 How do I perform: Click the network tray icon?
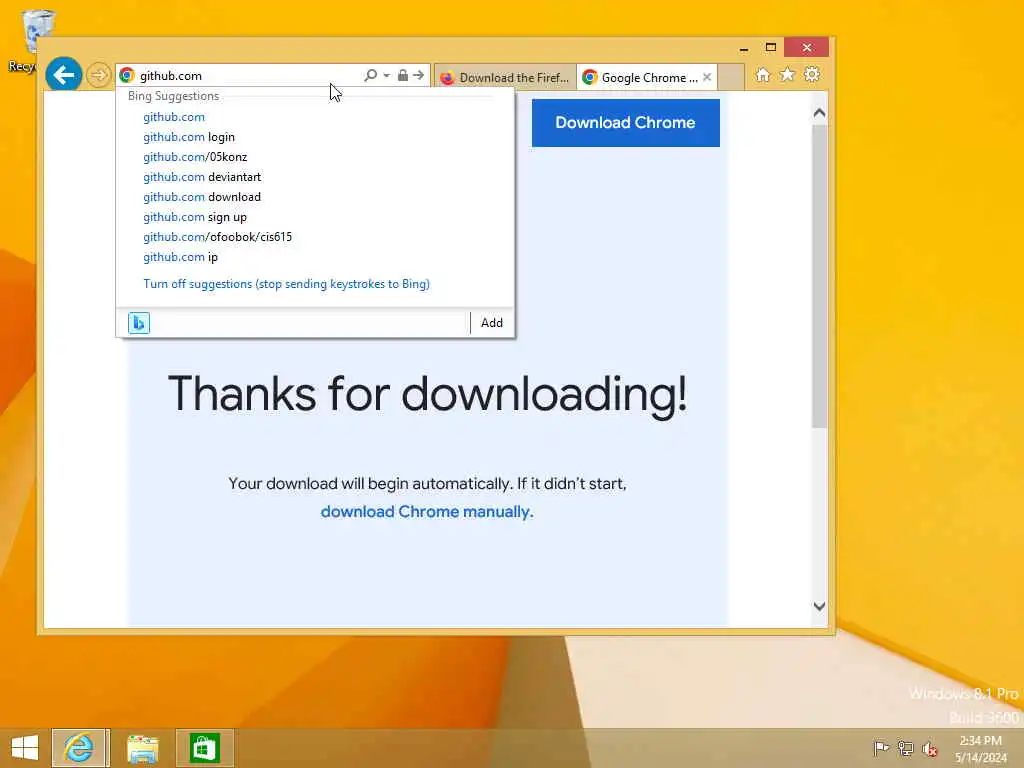click(905, 748)
